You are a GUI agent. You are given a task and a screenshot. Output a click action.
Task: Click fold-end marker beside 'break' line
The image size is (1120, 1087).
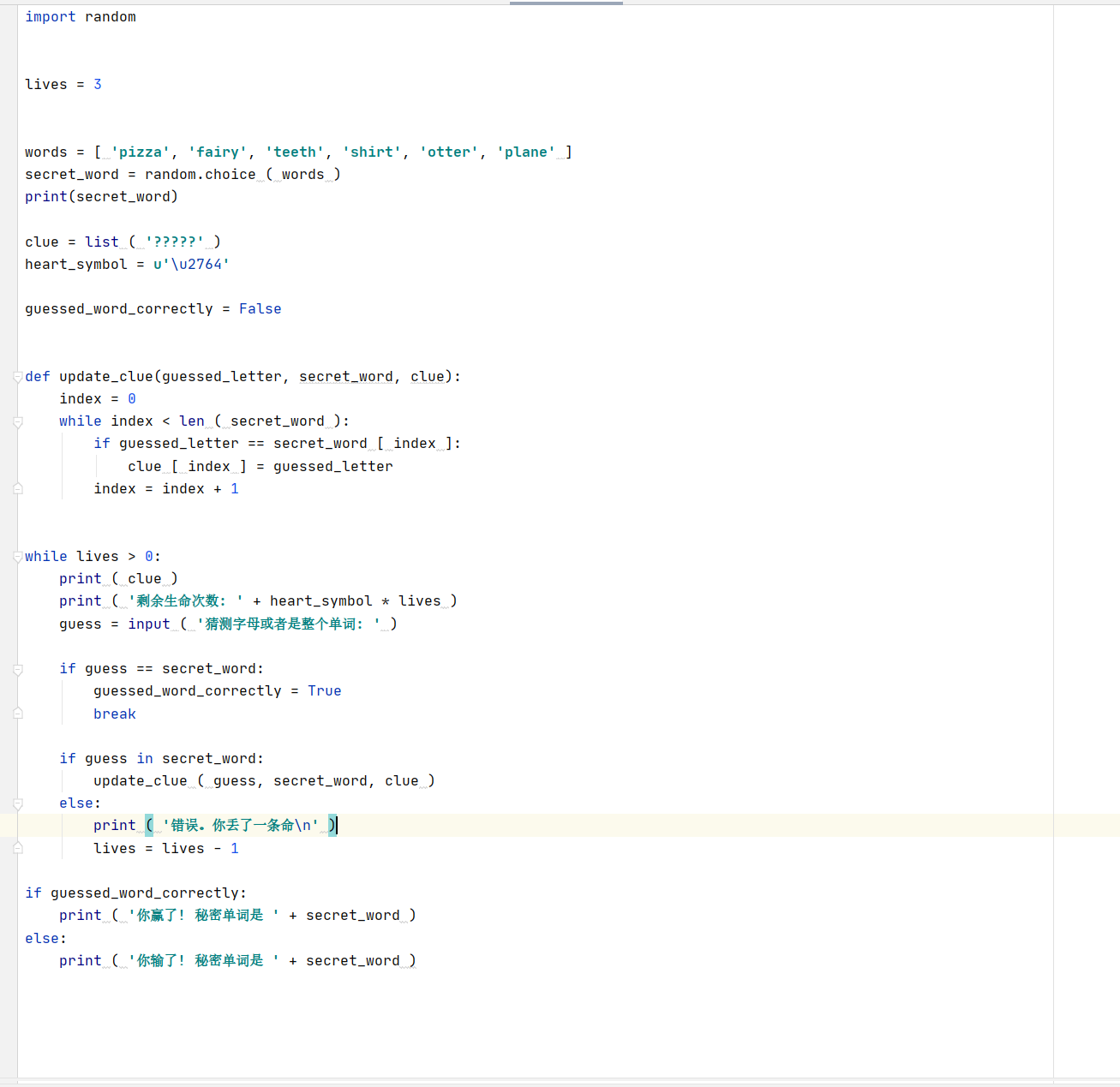pos(18,713)
